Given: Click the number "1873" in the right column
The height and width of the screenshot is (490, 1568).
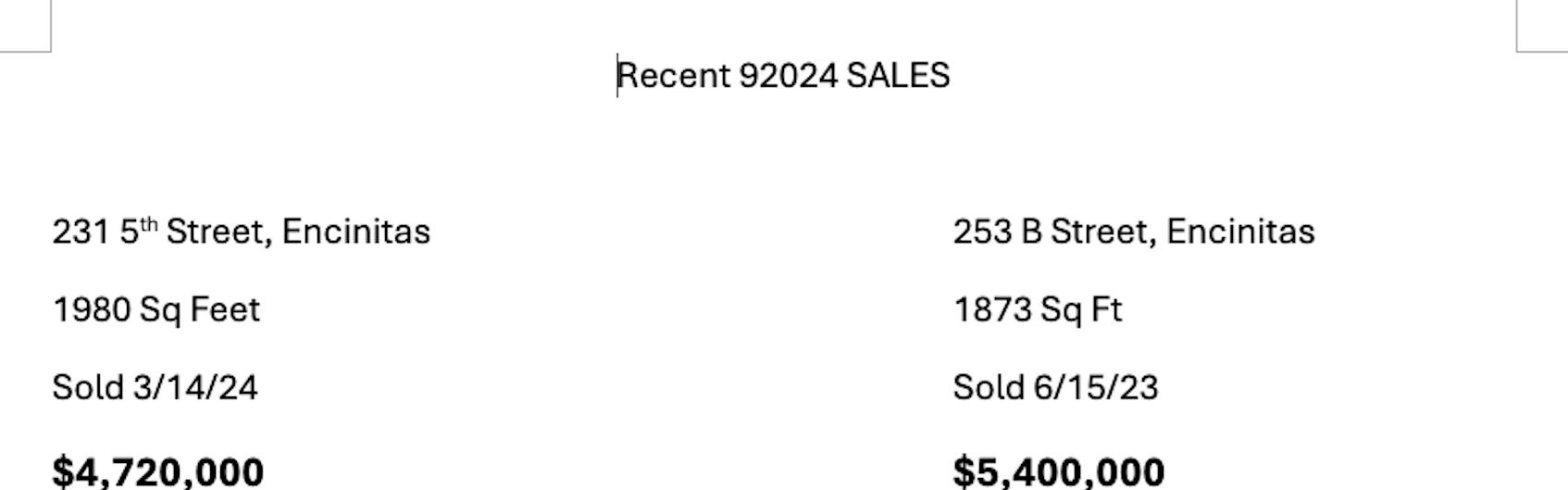Looking at the screenshot, I should [992, 309].
